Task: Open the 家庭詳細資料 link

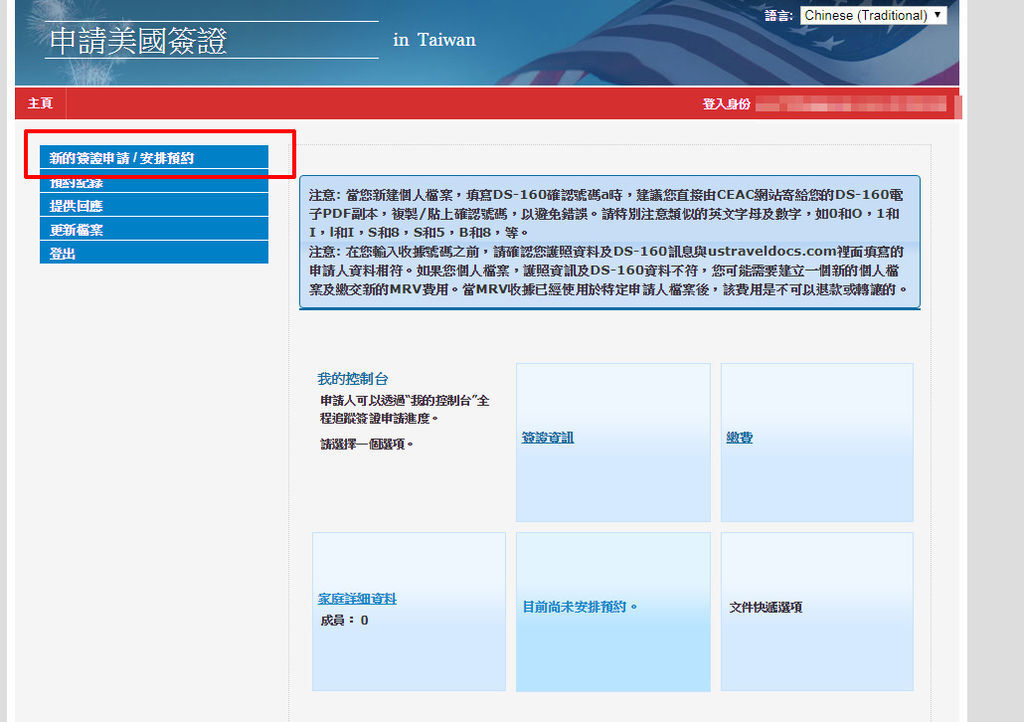Action: pos(357,599)
